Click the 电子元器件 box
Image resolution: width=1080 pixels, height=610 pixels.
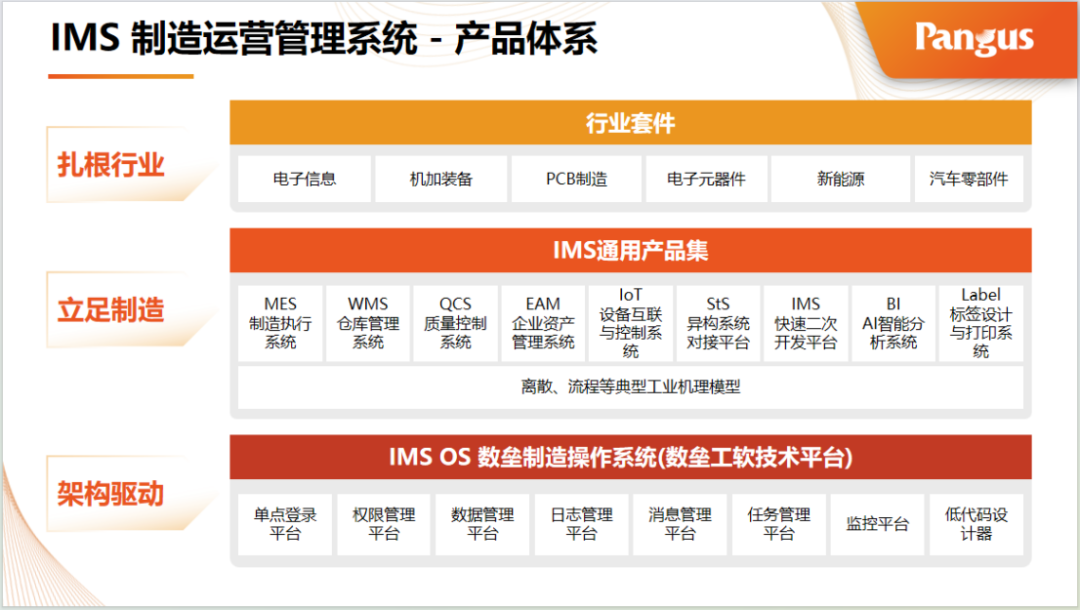pos(706,179)
